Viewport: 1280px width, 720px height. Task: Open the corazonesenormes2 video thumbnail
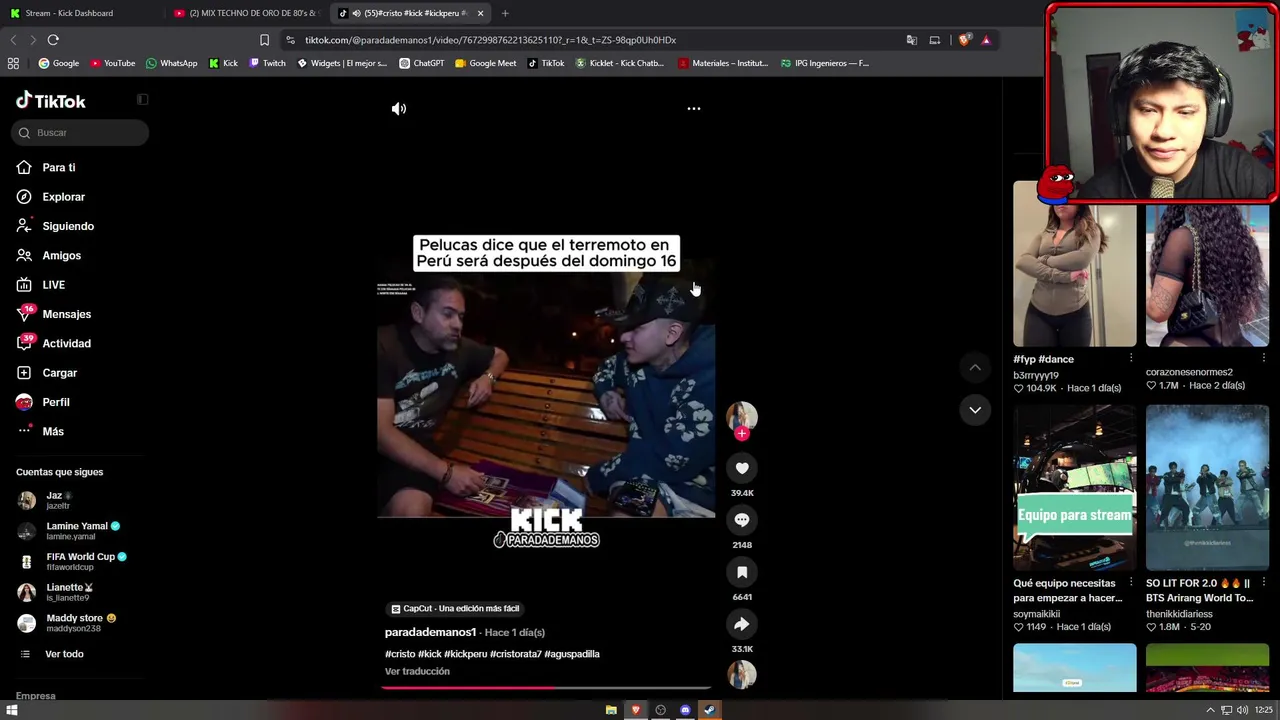pos(1207,263)
